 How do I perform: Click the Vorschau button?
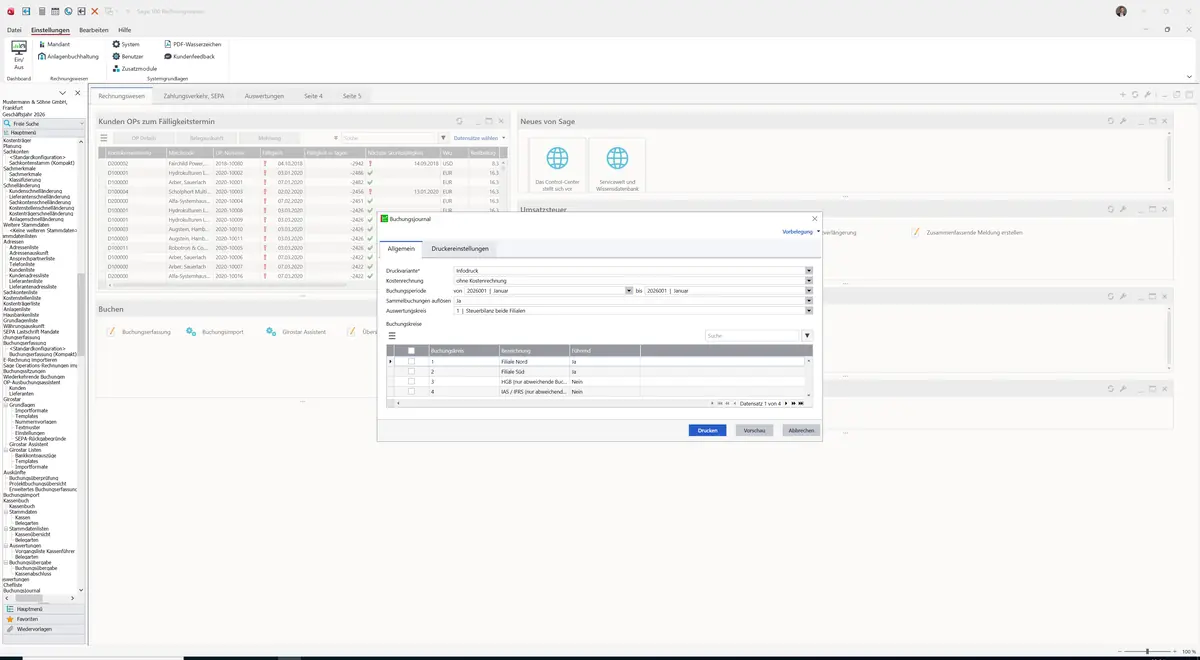click(x=755, y=430)
